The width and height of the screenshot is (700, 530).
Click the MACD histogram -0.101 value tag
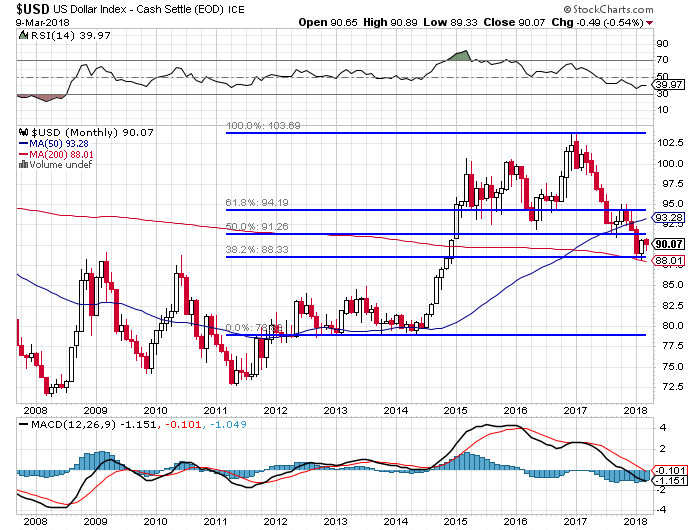[x=667, y=470]
